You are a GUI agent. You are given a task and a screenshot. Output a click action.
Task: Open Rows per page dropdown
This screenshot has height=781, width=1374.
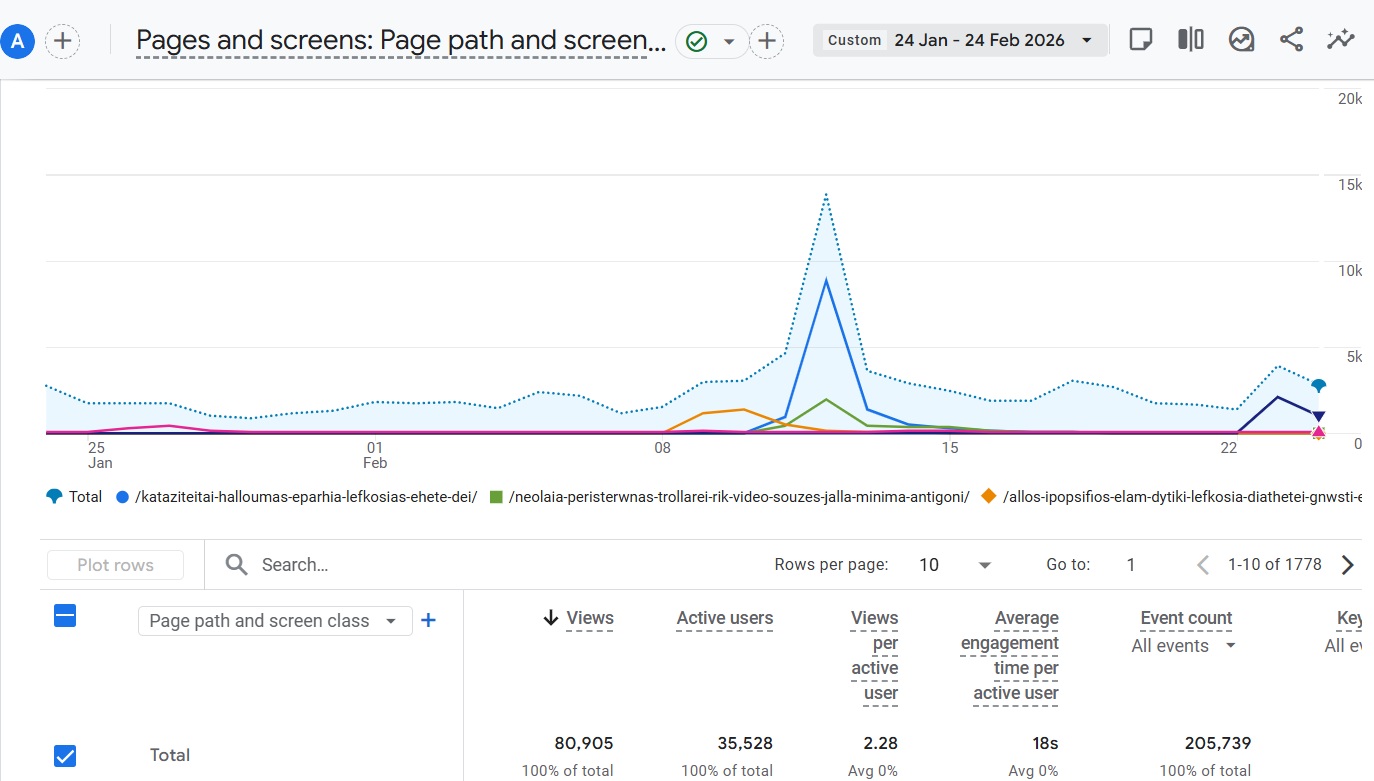pyautogui.click(x=955, y=565)
